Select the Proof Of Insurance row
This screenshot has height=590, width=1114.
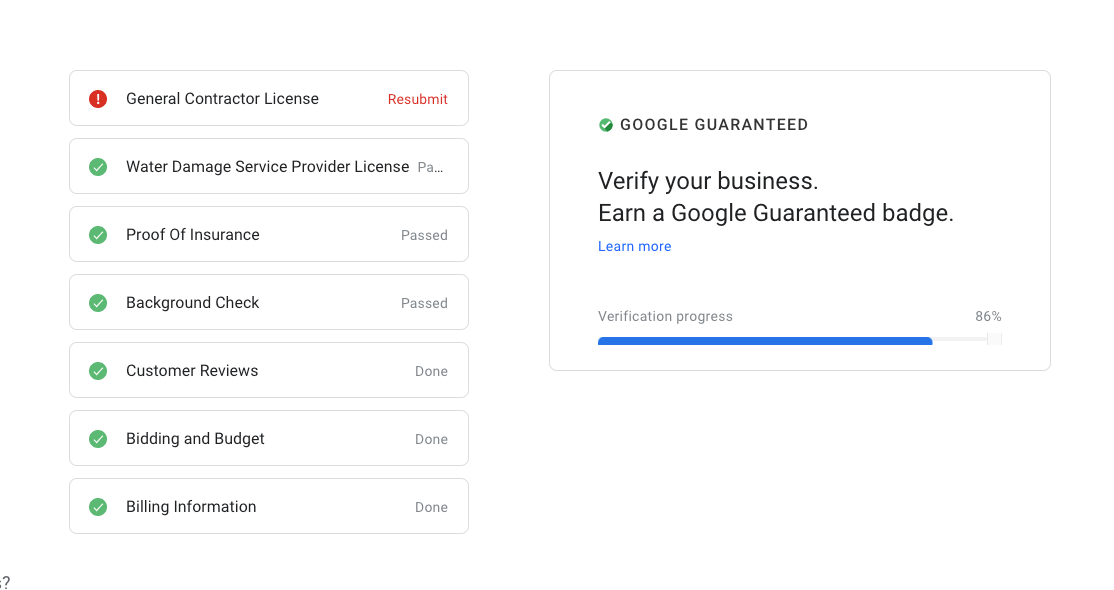[269, 234]
